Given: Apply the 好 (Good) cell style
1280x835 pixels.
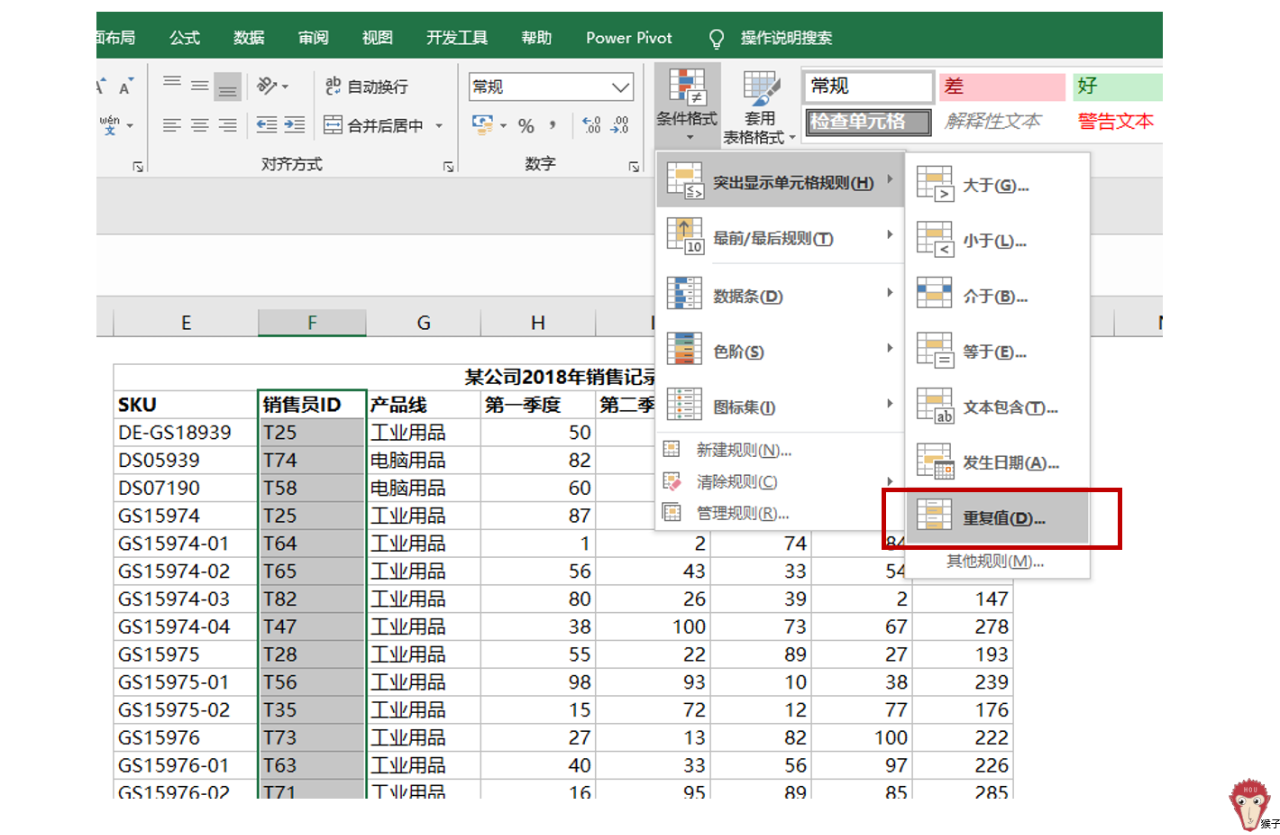Looking at the screenshot, I should point(1117,87).
